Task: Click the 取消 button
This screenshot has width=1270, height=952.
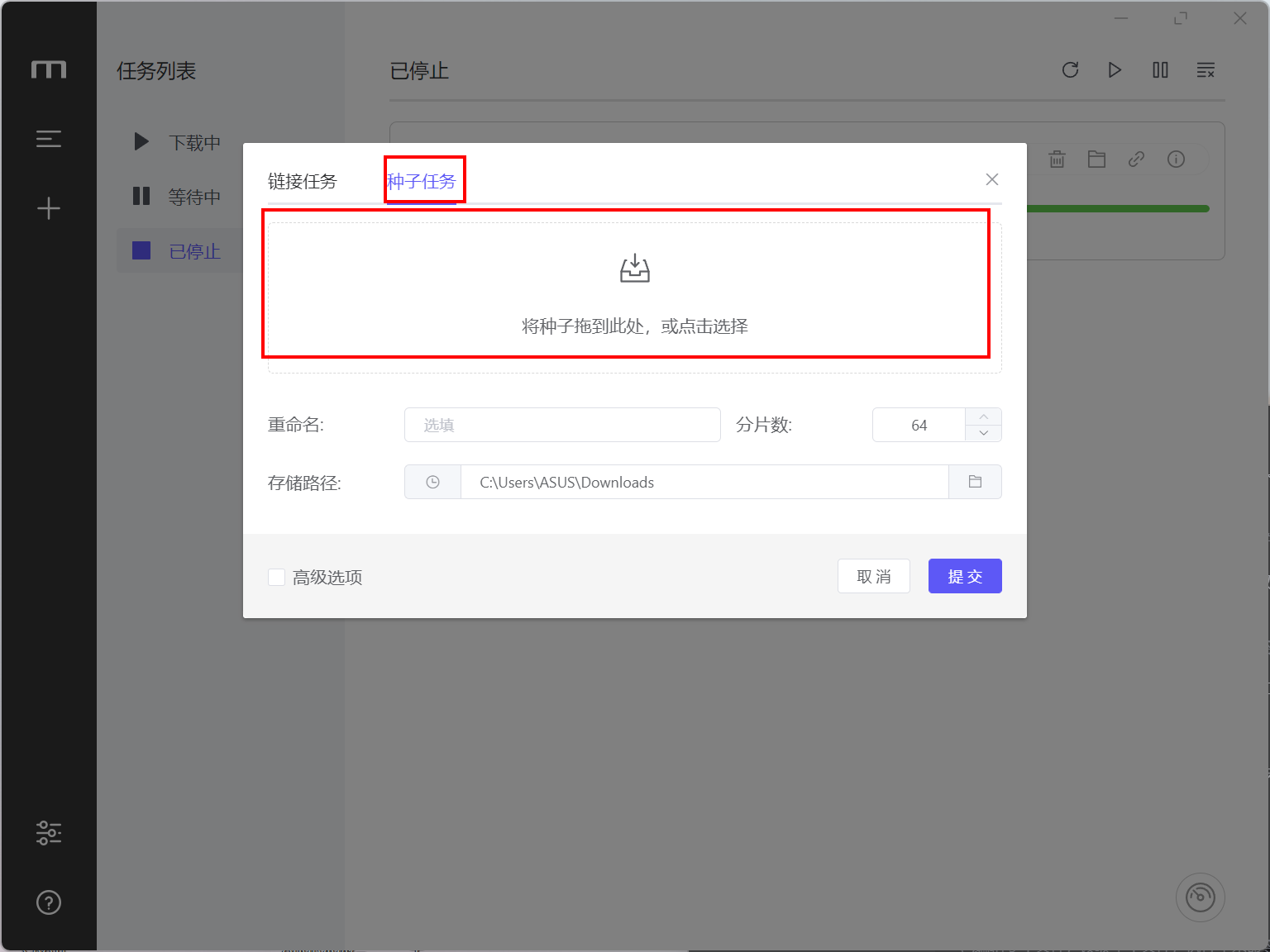Action: click(874, 576)
